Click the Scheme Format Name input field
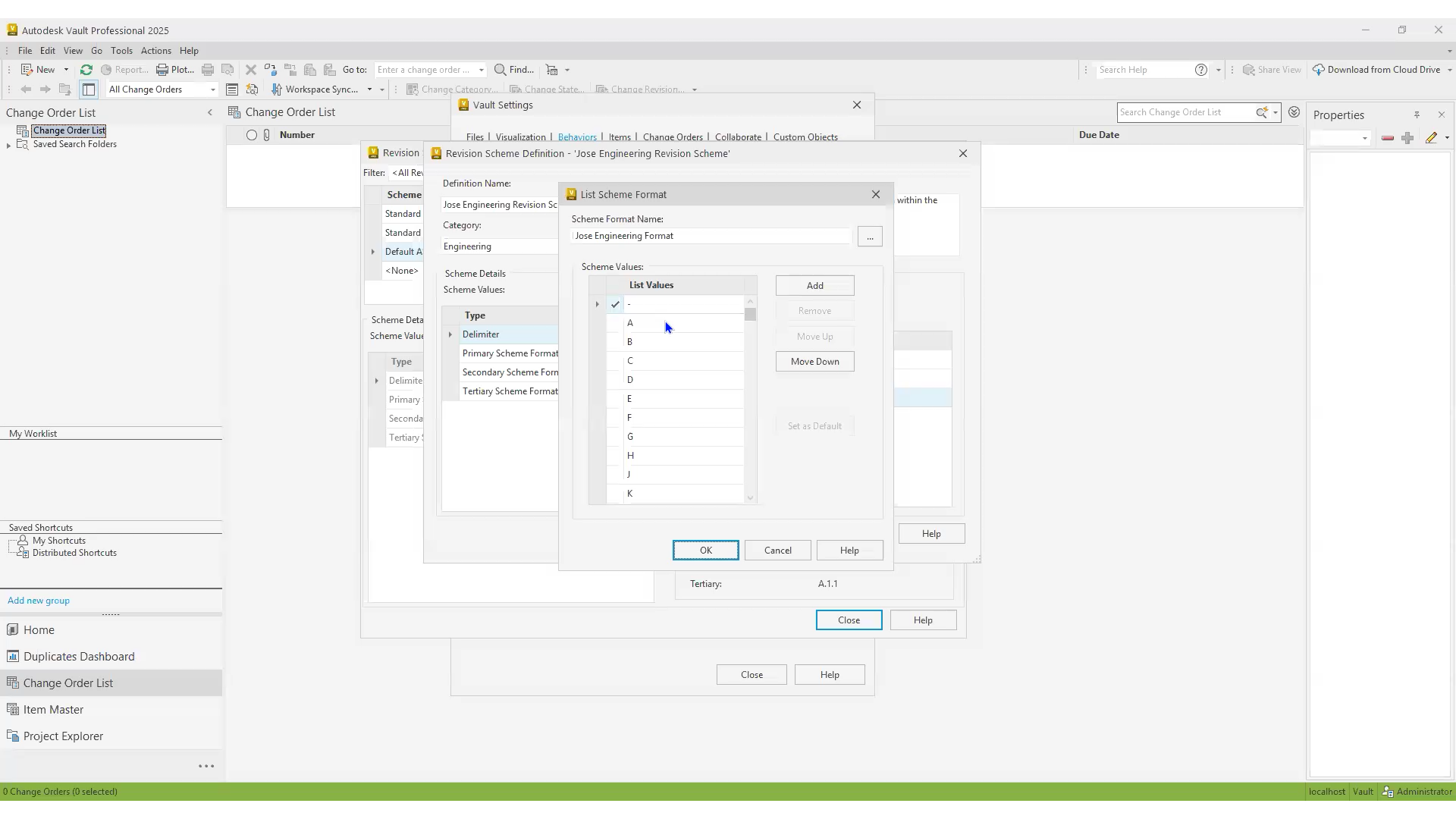This screenshot has width=1456, height=819. [712, 236]
